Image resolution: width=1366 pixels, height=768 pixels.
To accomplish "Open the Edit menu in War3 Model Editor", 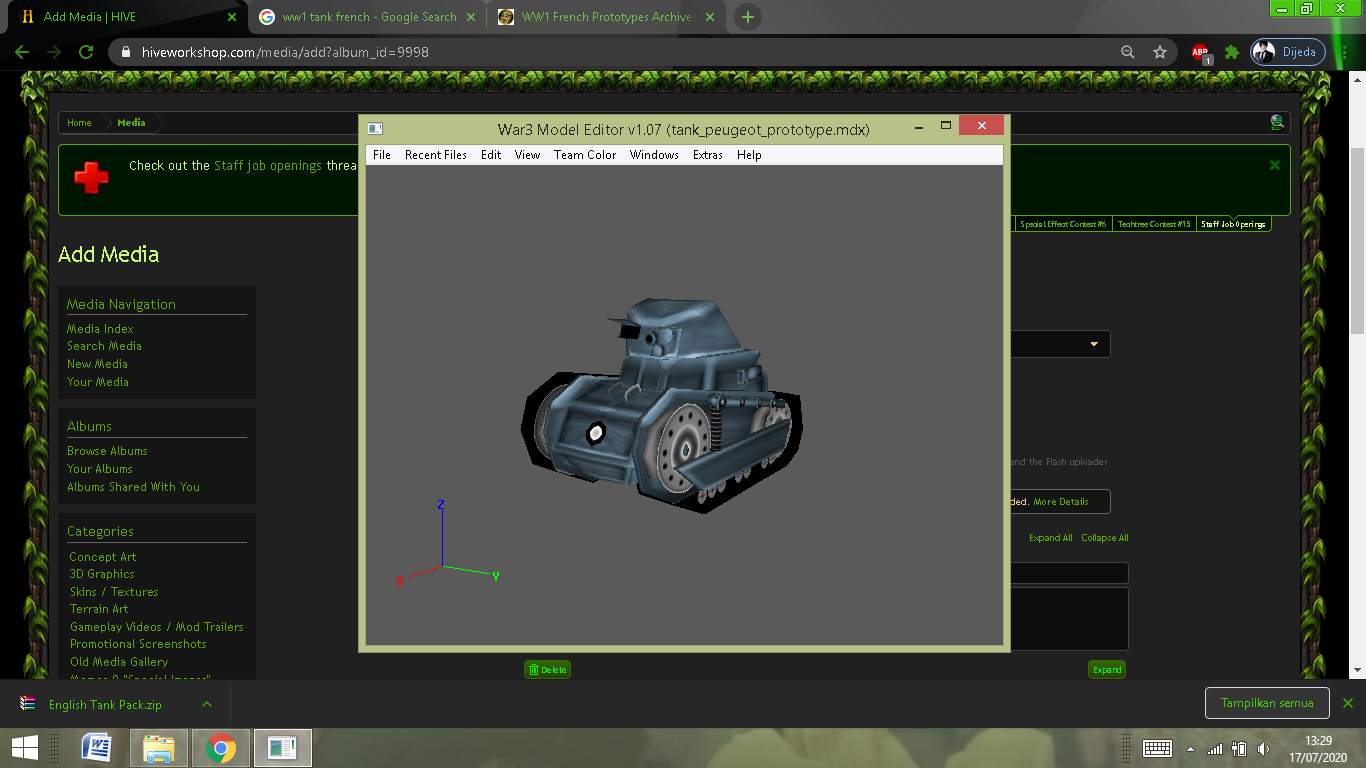I will [x=491, y=155].
